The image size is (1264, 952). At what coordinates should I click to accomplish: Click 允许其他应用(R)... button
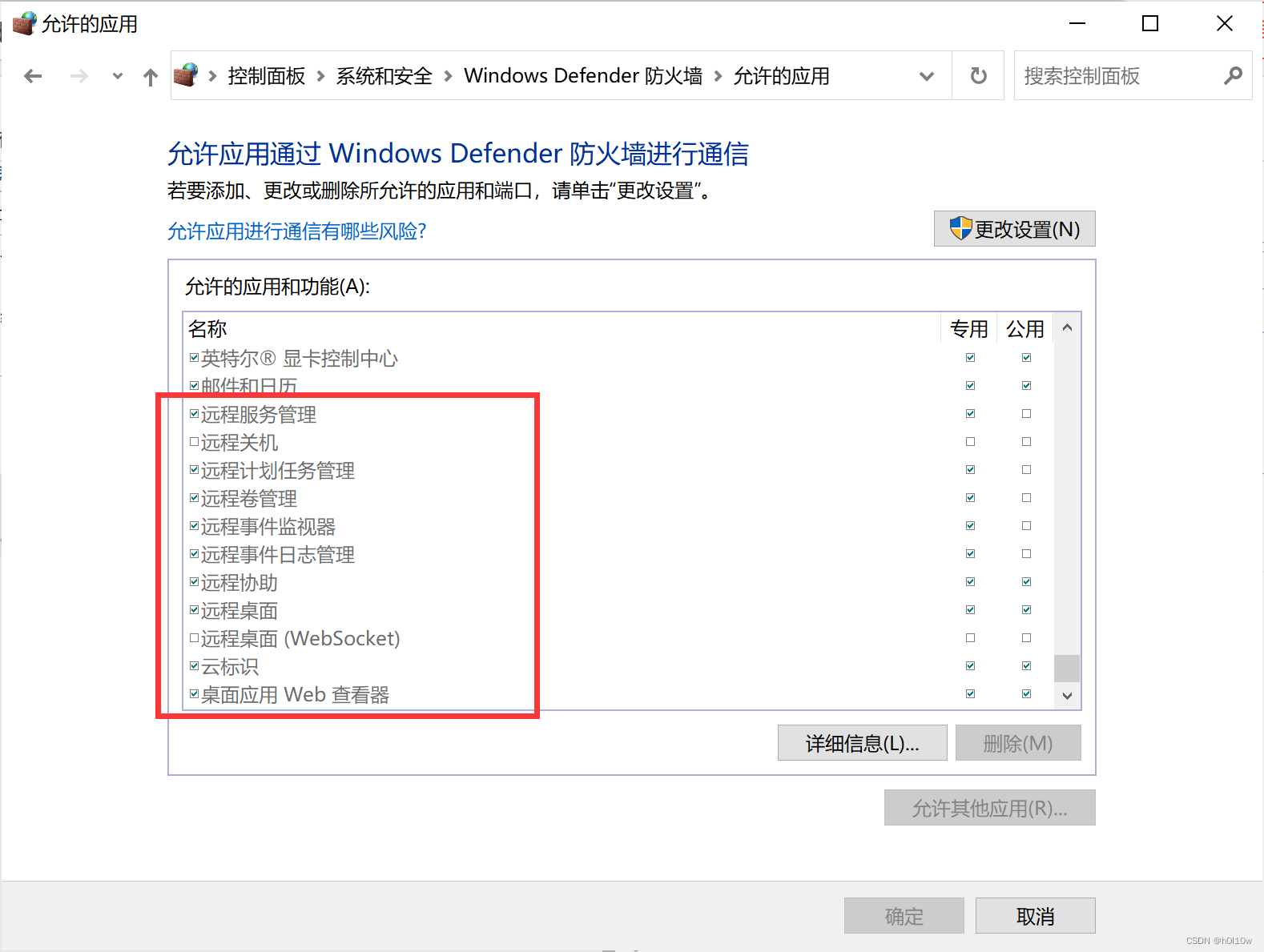coord(989,808)
